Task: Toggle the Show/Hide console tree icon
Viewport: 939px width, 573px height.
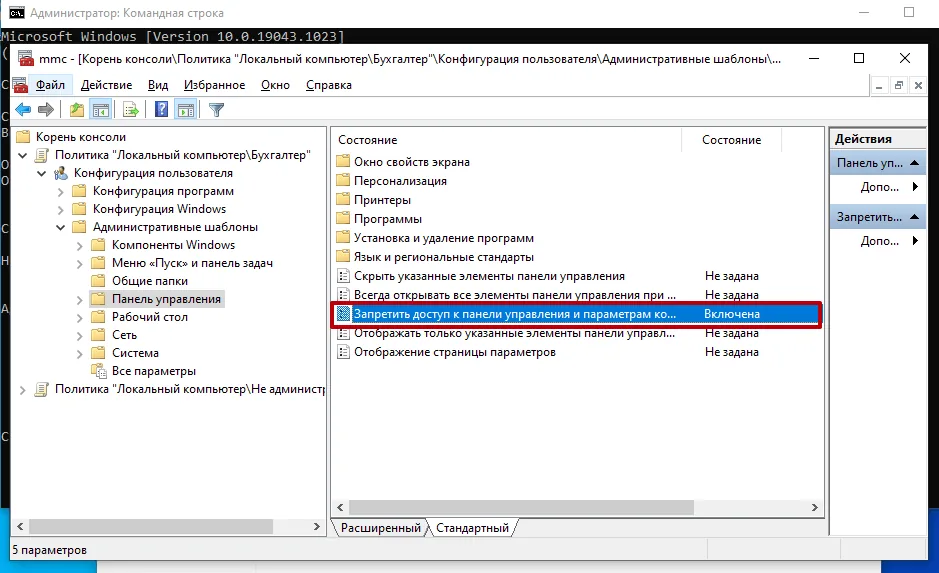Action: 101,110
